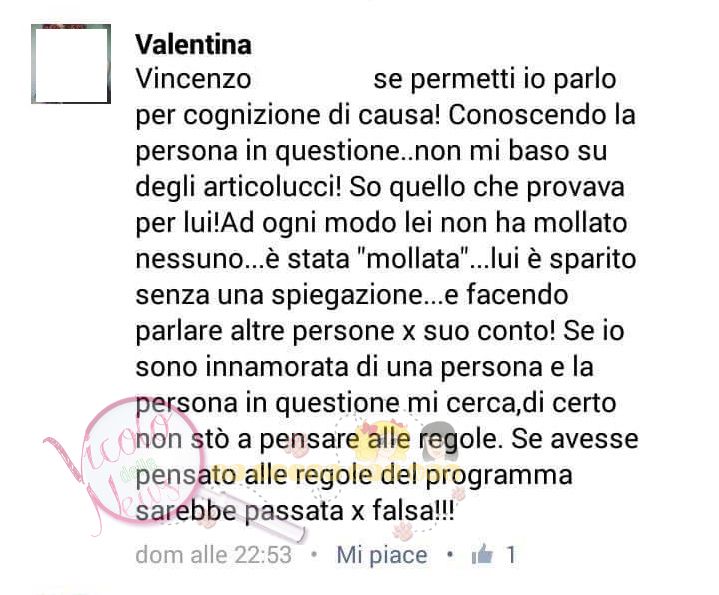Click the magnifying glass handle in watermark

click(x=257, y=516)
